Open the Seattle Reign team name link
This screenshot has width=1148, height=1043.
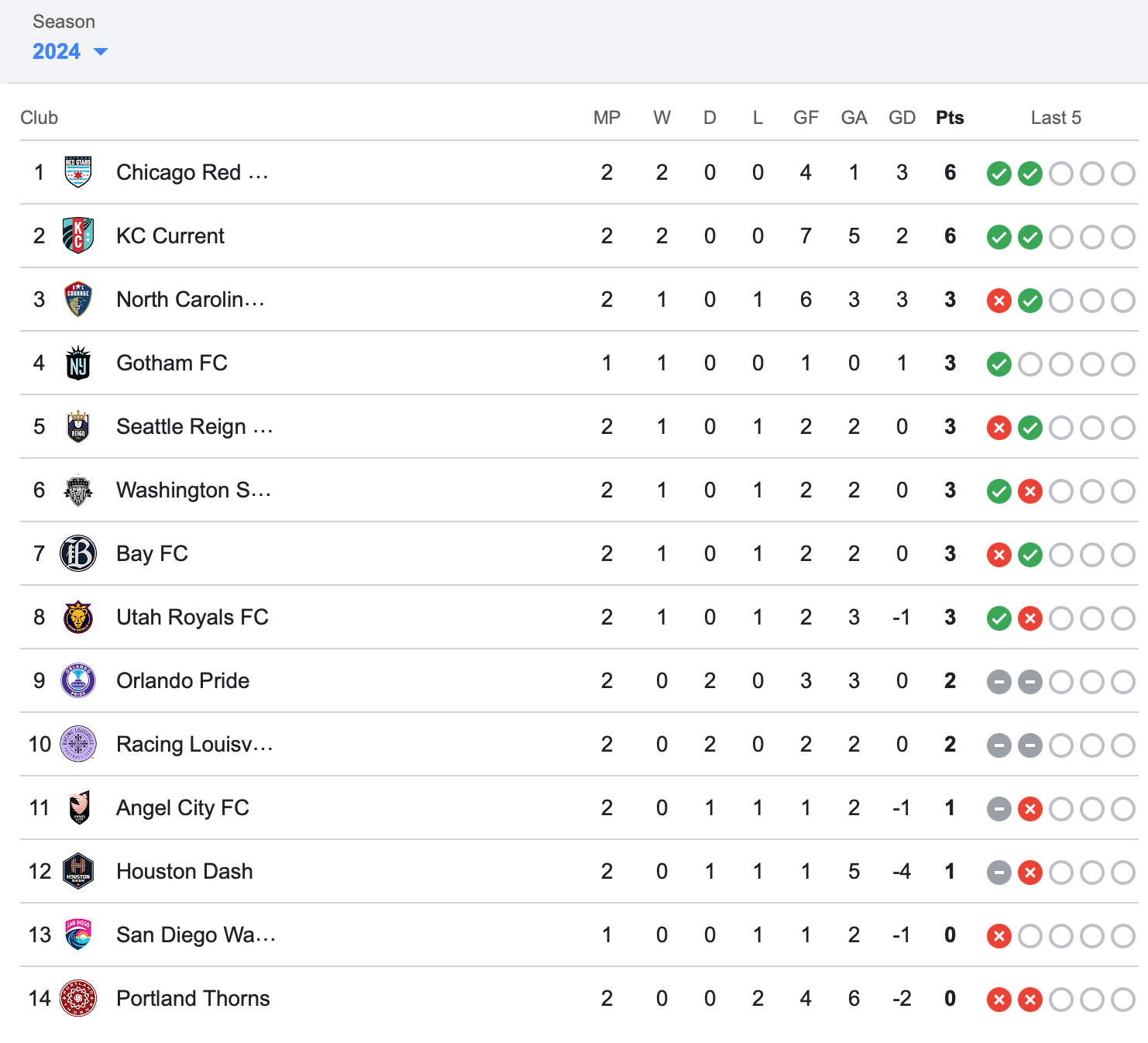coord(194,426)
